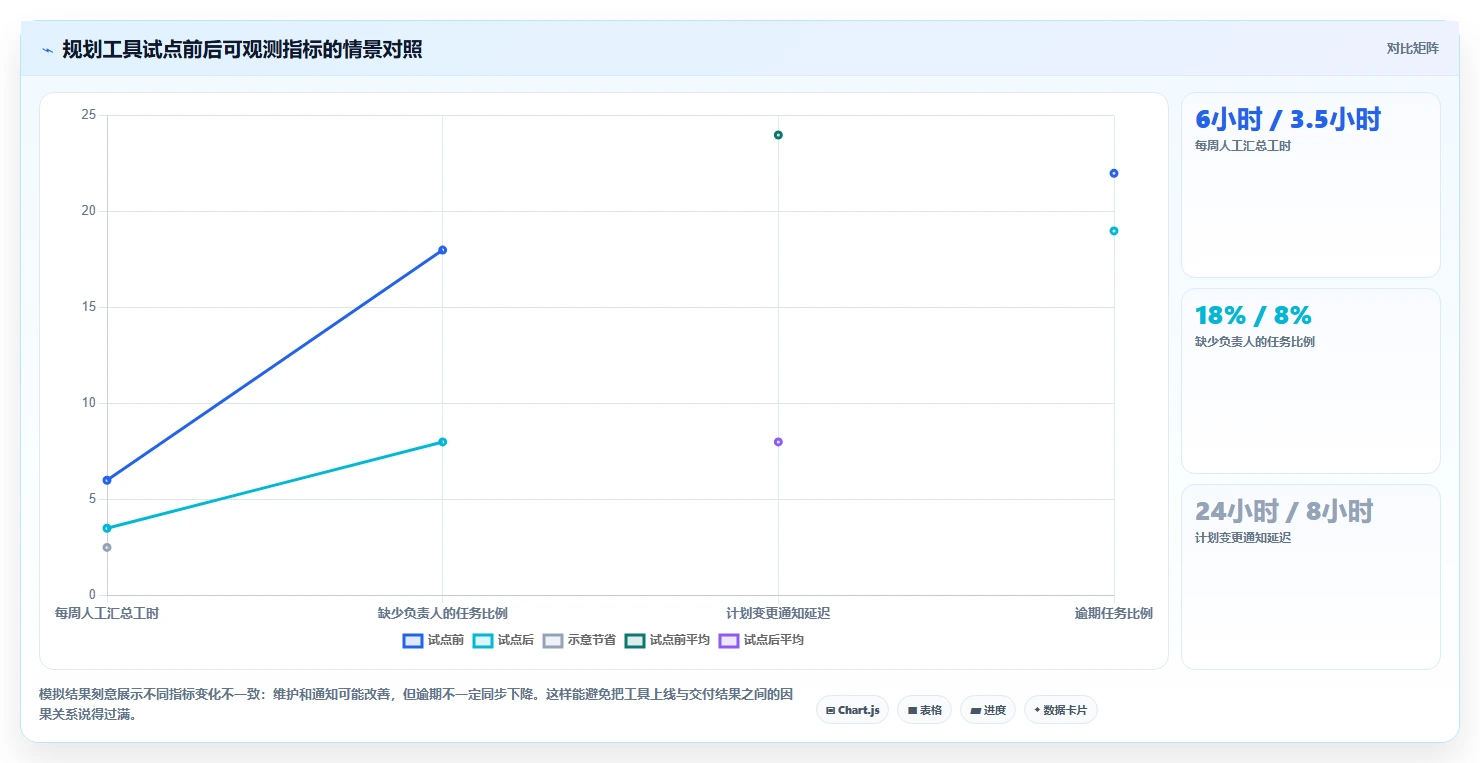Click the 表格 tag chip

(x=924, y=710)
